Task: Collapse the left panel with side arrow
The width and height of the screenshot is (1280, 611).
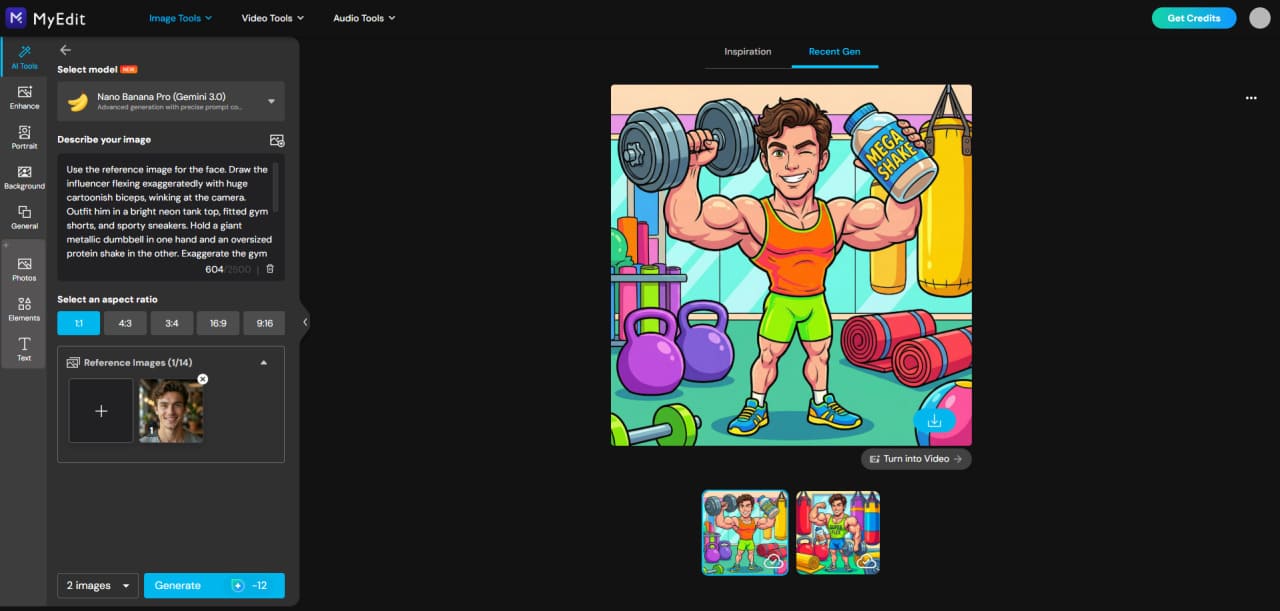Action: pos(305,322)
